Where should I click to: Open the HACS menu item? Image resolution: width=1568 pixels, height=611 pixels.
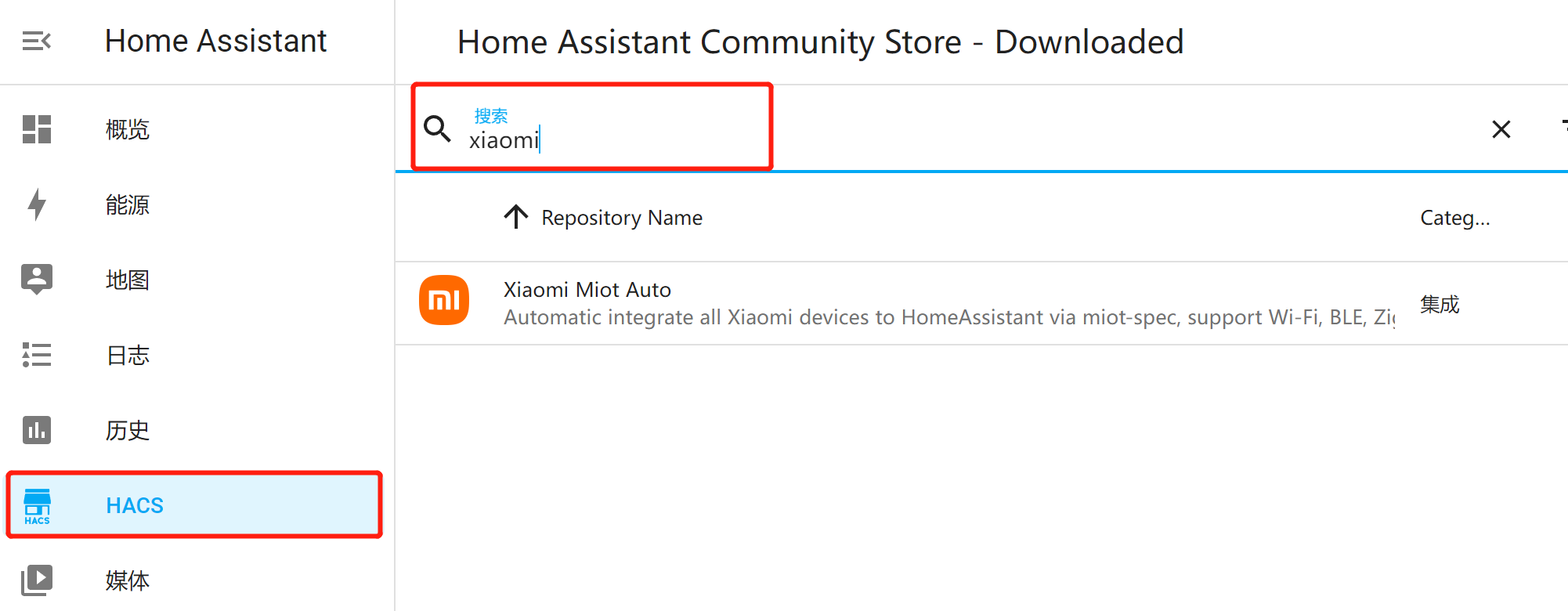(x=194, y=505)
